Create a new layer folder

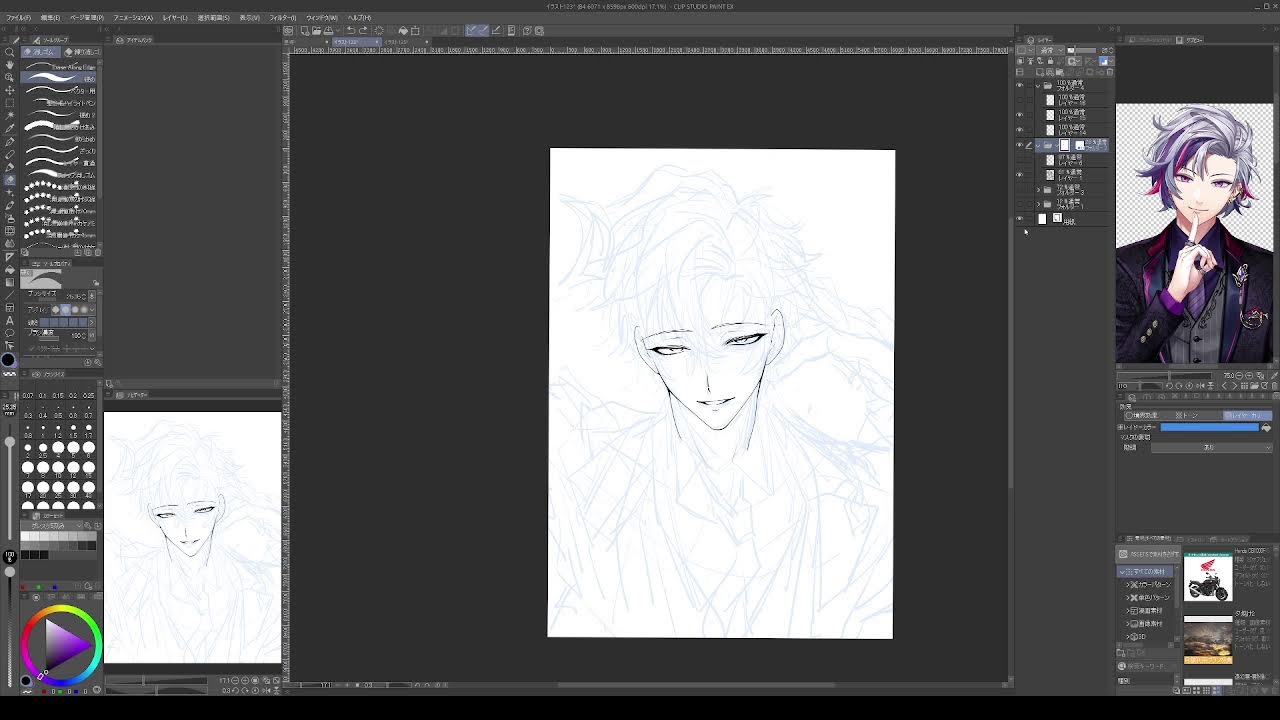[1060, 72]
